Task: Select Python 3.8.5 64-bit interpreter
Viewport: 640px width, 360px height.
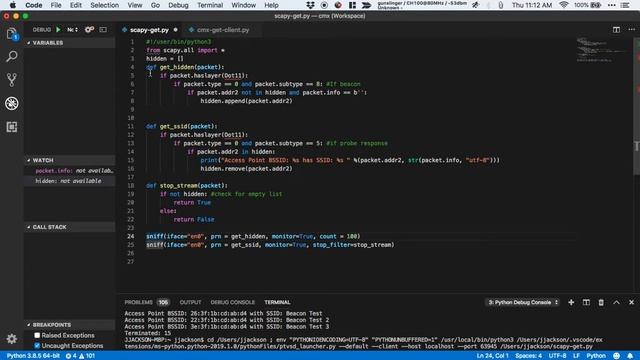Action: [x=33, y=356]
